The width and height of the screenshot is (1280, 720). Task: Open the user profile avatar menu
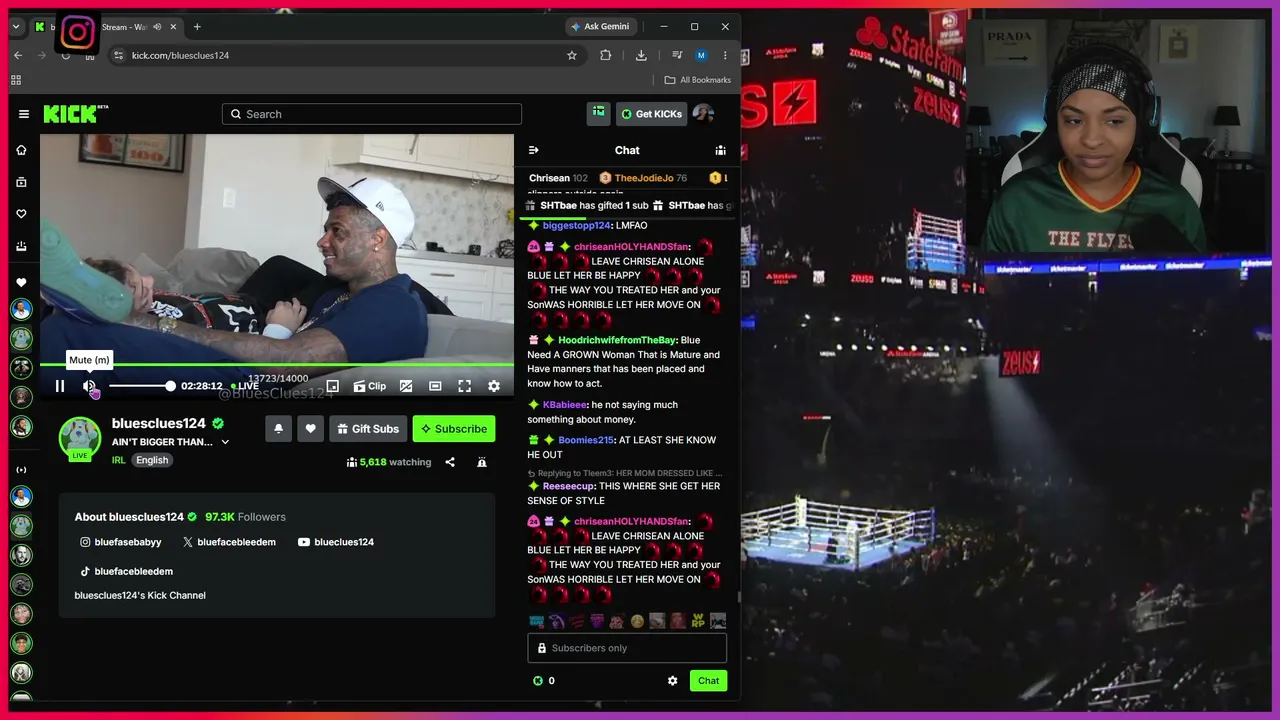coord(703,114)
